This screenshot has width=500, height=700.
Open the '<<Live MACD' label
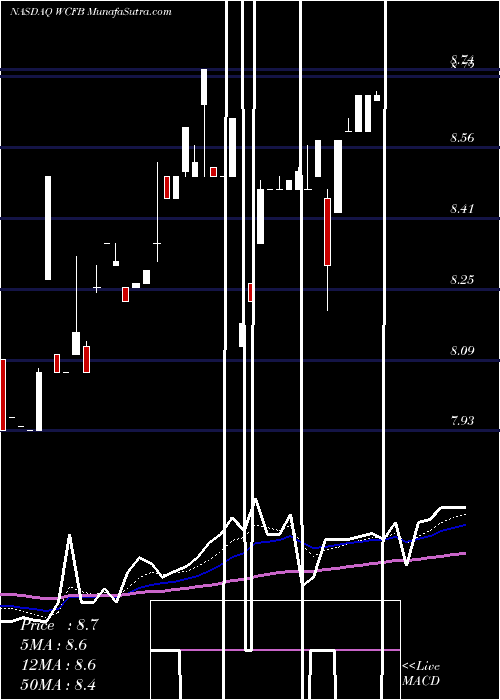click(421, 673)
